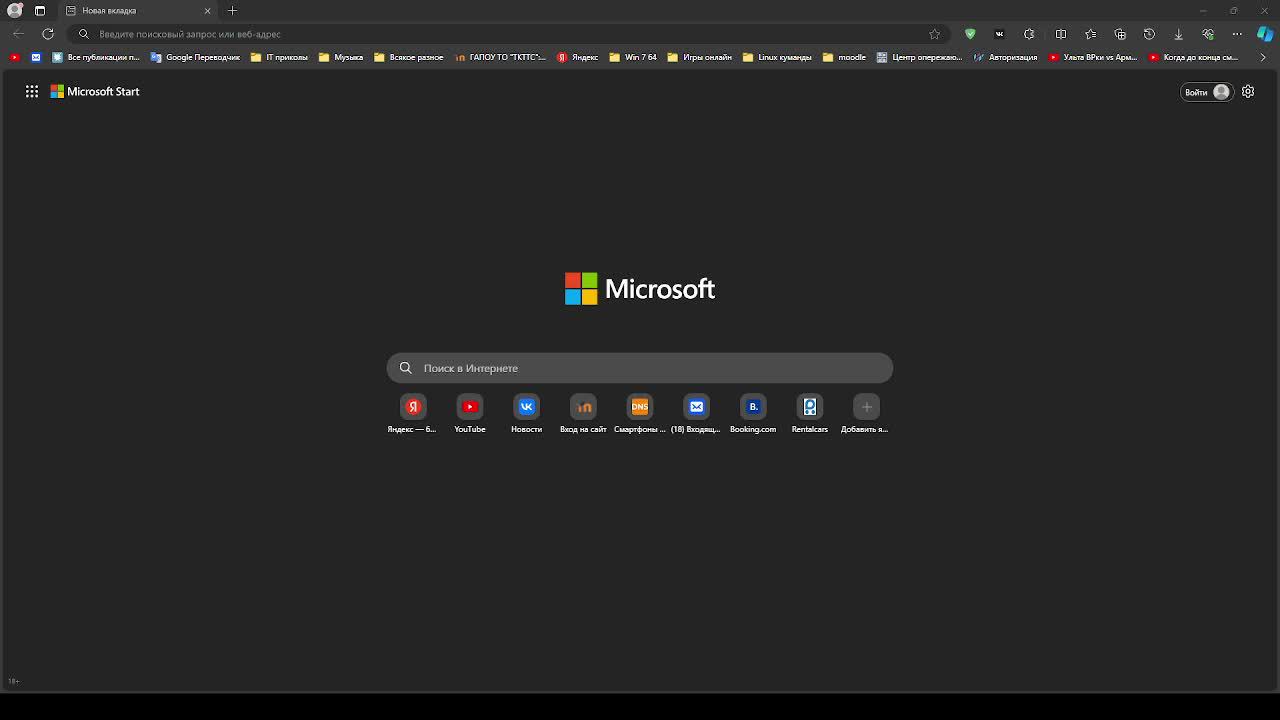This screenshot has height=720, width=1280.
Task: Open page settings gear icon
Action: (x=1248, y=91)
